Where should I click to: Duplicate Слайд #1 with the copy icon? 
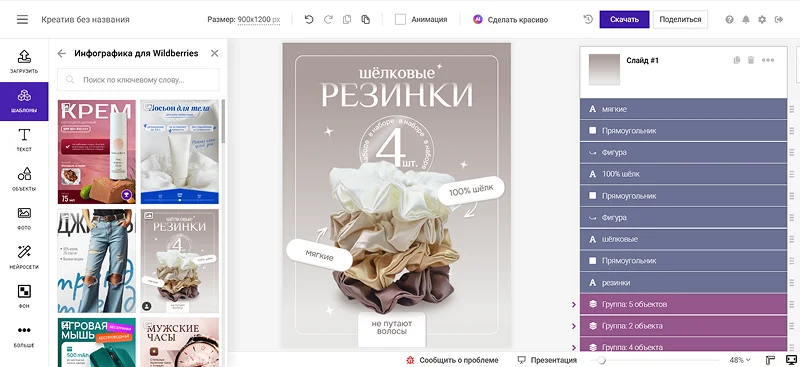[736, 60]
